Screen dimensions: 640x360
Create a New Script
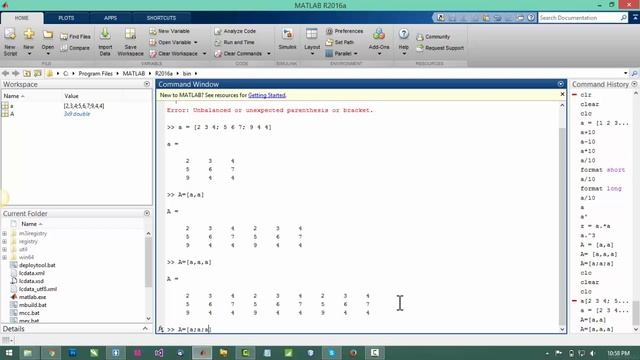10,42
